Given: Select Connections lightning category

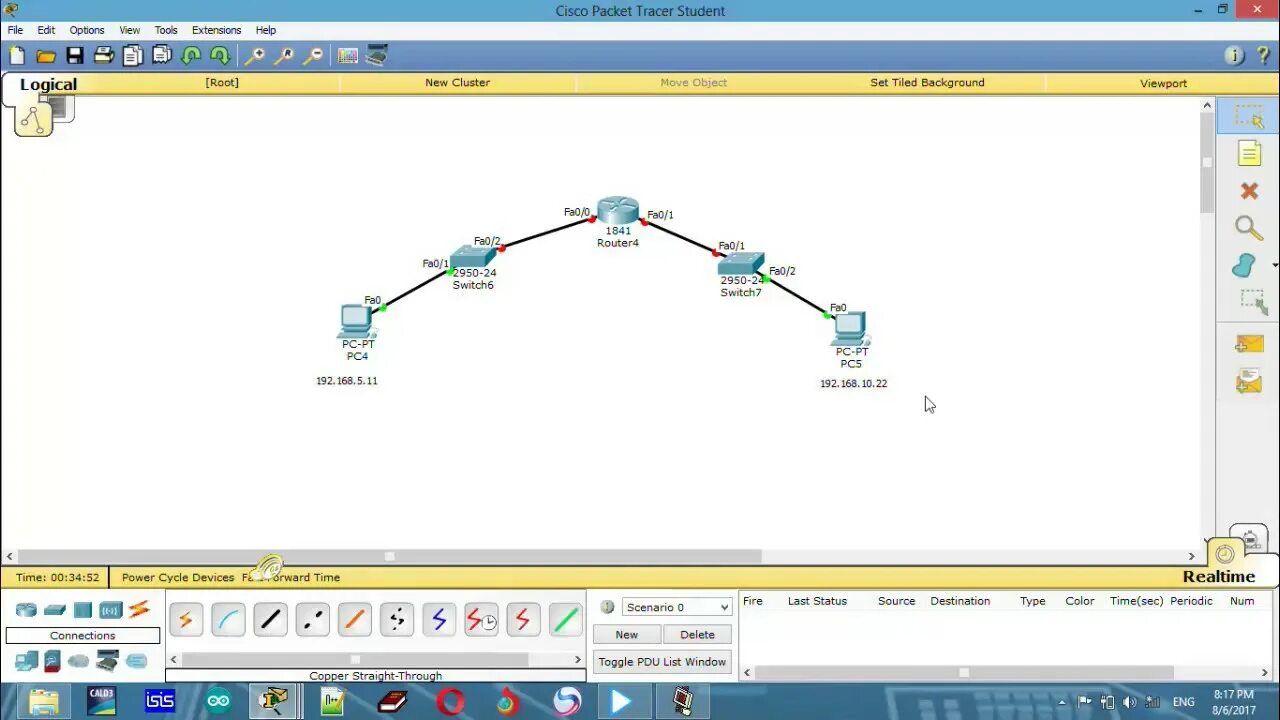Looking at the screenshot, I should (139, 608).
